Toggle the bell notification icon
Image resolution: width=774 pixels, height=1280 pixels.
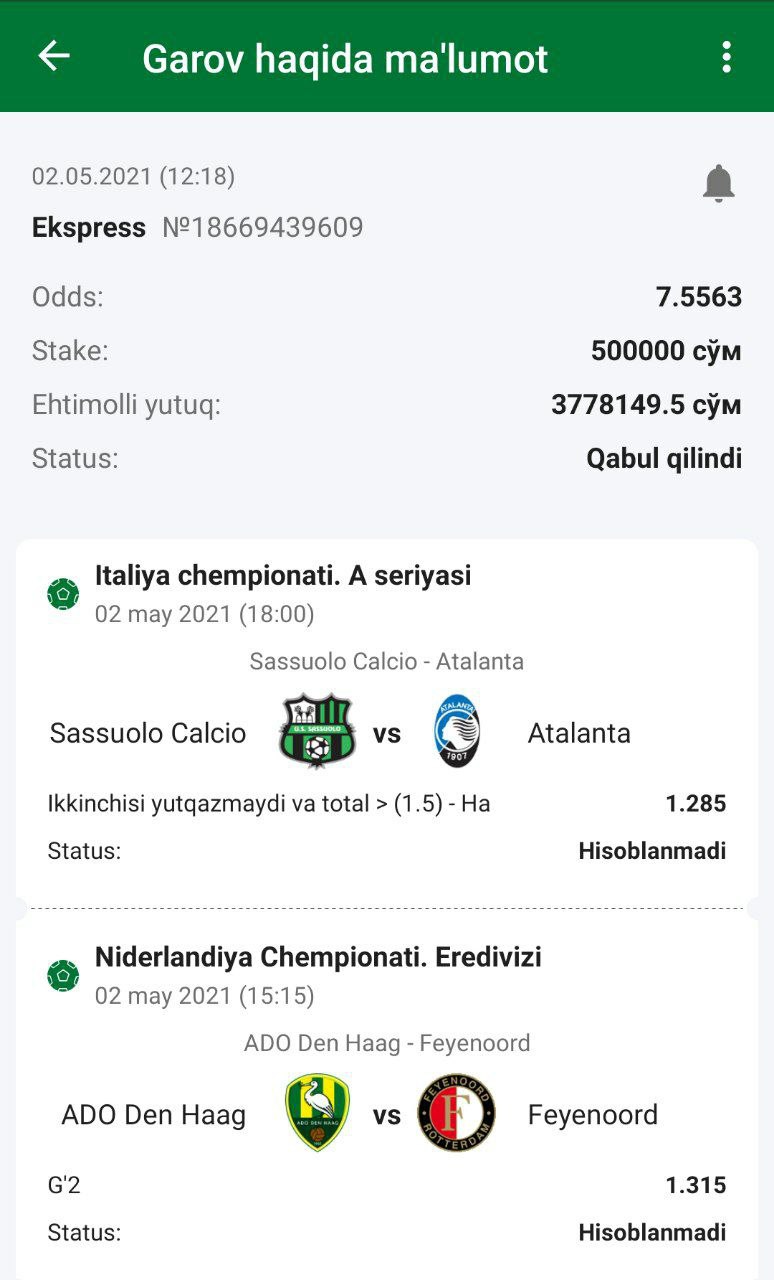(x=718, y=184)
